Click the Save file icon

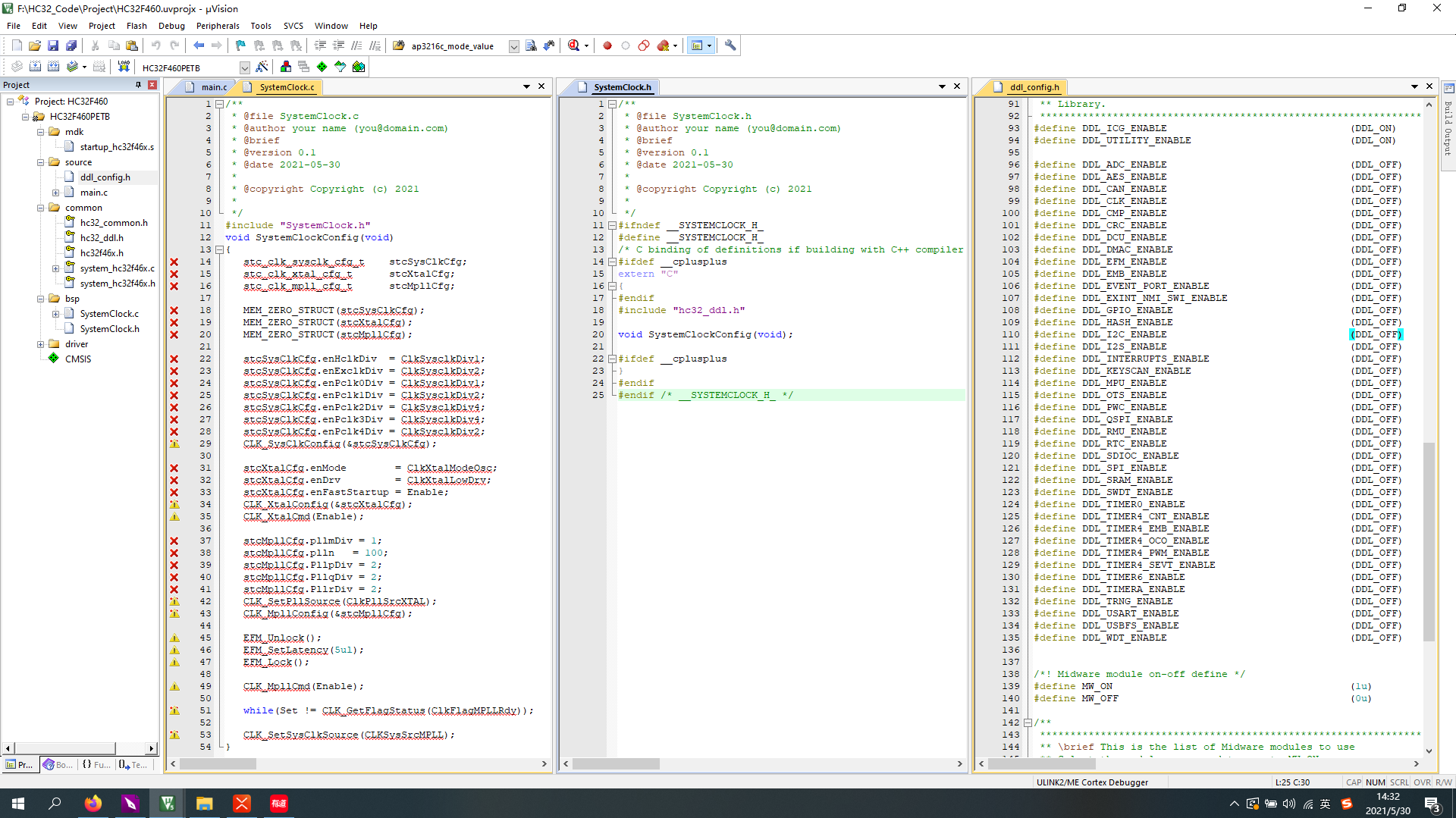(x=53, y=46)
